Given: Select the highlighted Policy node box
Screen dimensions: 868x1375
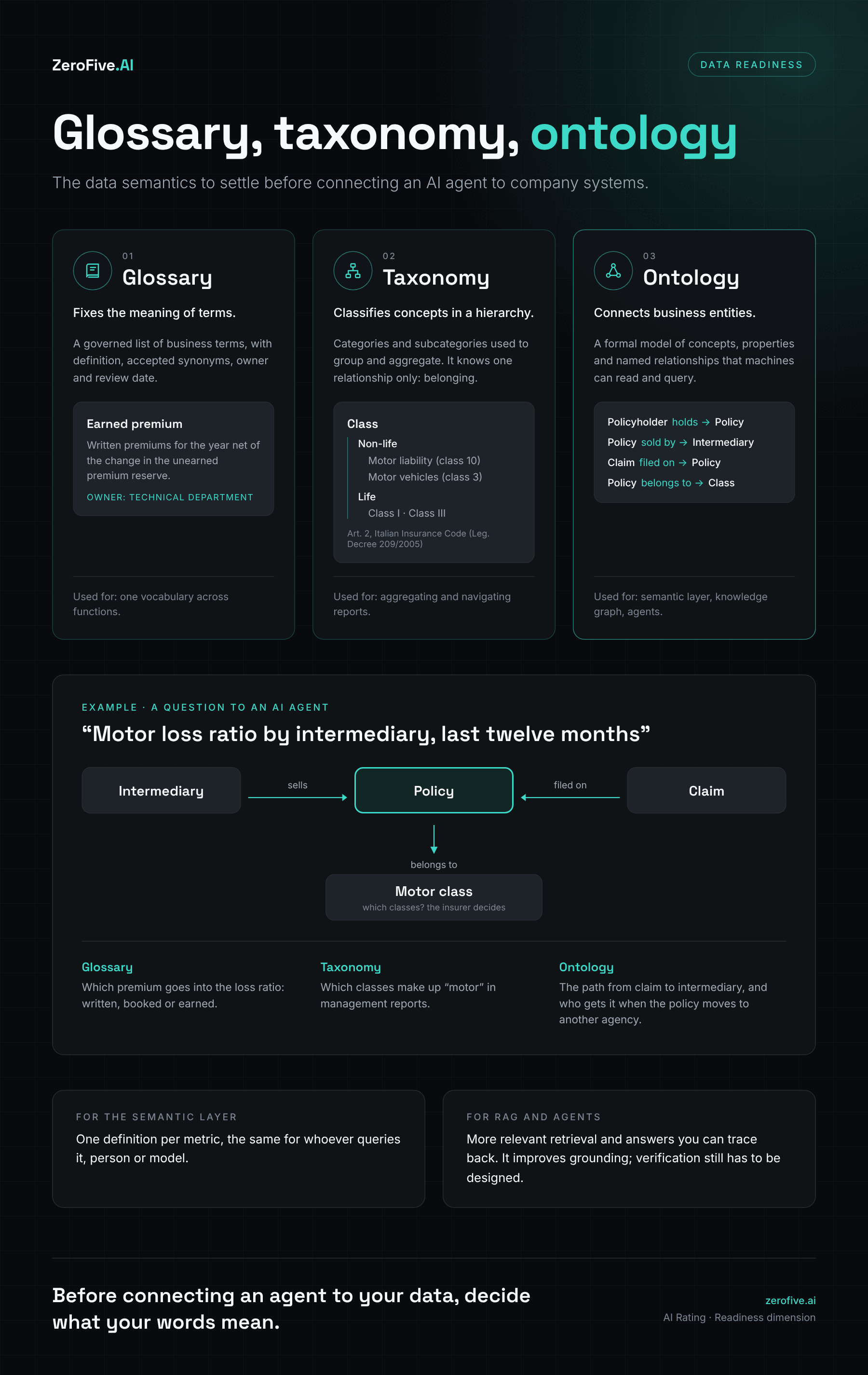Looking at the screenshot, I should pos(434,790).
